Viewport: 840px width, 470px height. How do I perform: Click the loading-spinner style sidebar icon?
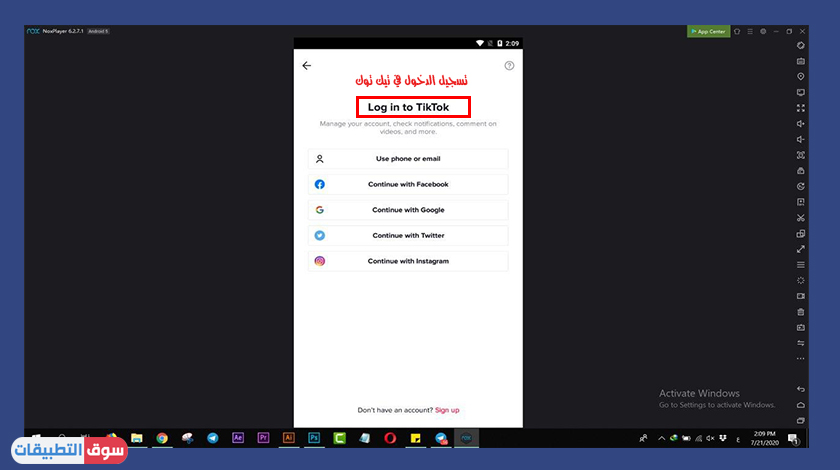click(800, 280)
